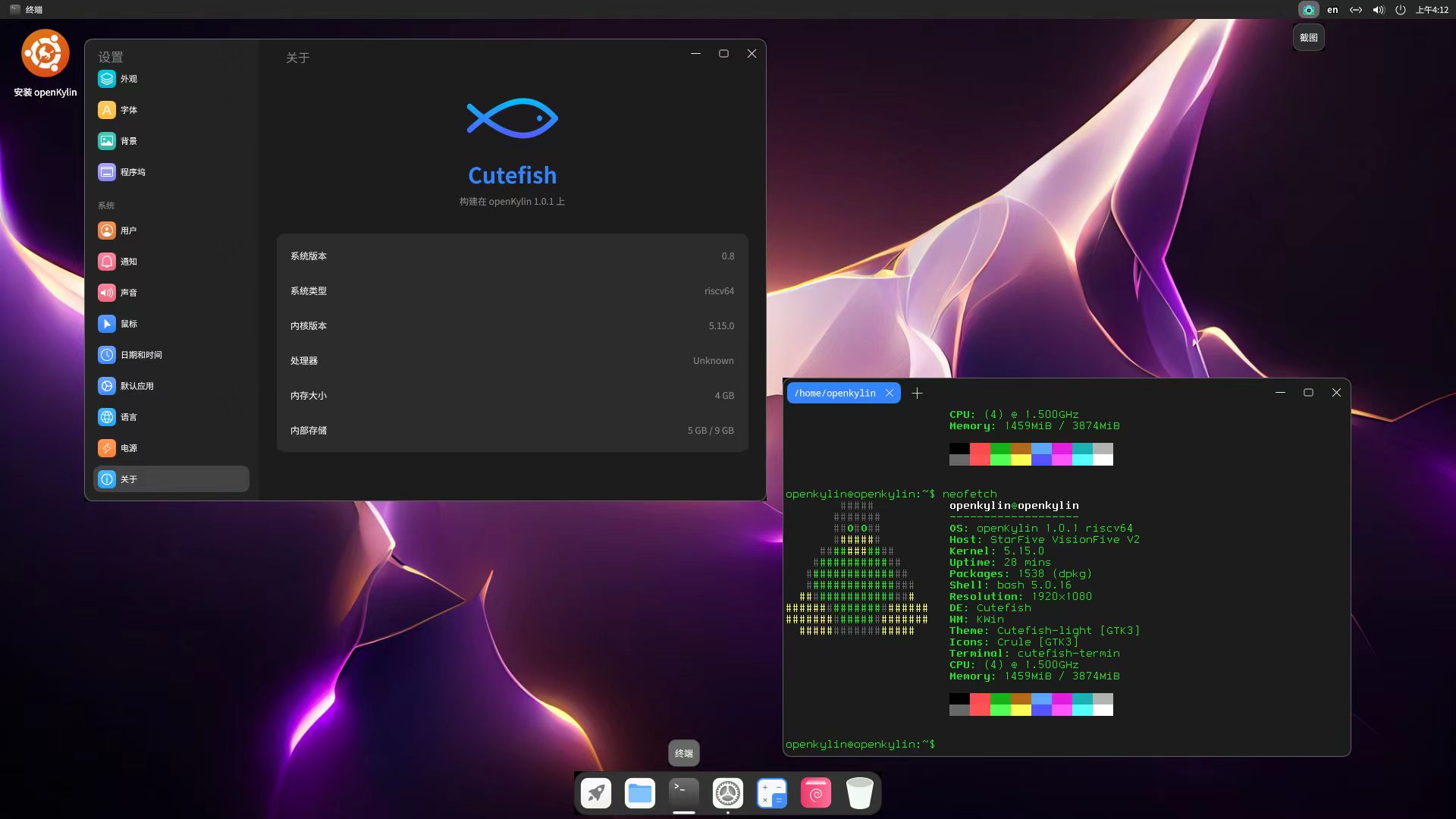Click the 处理器 Unknown row

click(513, 361)
